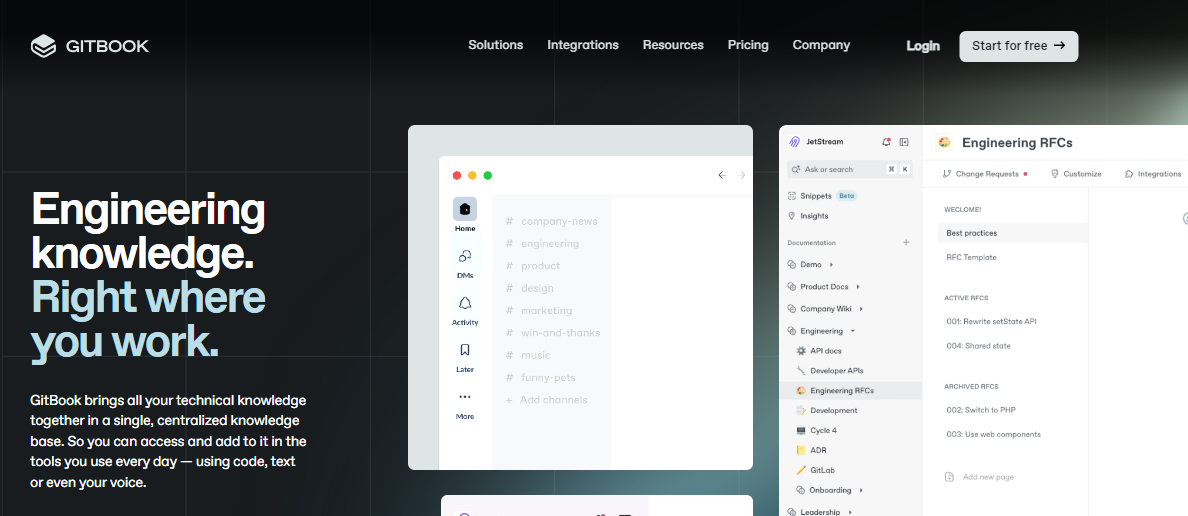
Task: Open the Activity bell icon
Action: tap(465, 304)
